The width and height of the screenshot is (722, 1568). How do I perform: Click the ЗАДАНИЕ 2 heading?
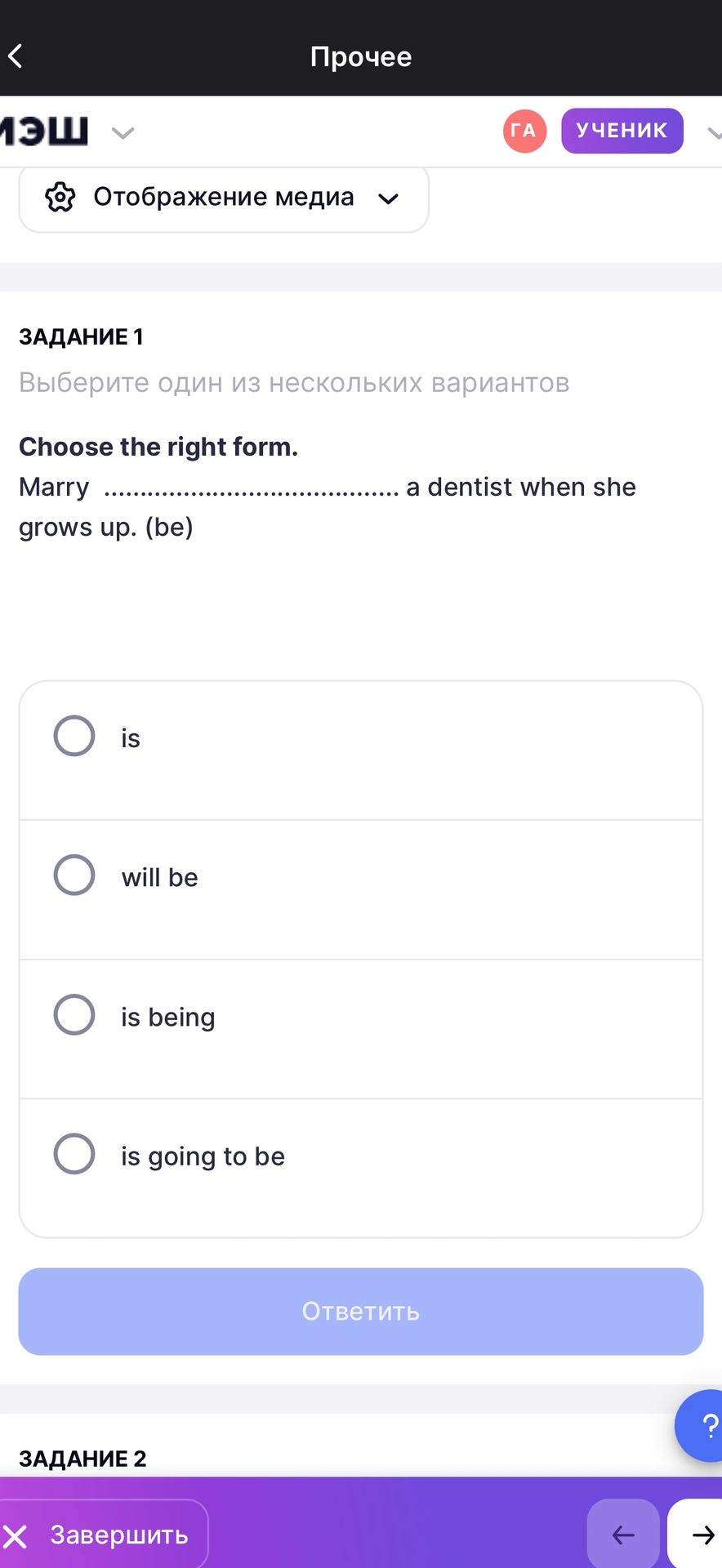pos(82,1459)
